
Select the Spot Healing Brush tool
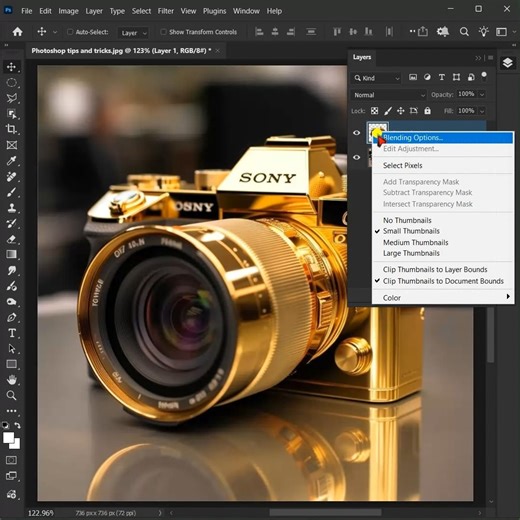pos(12,176)
